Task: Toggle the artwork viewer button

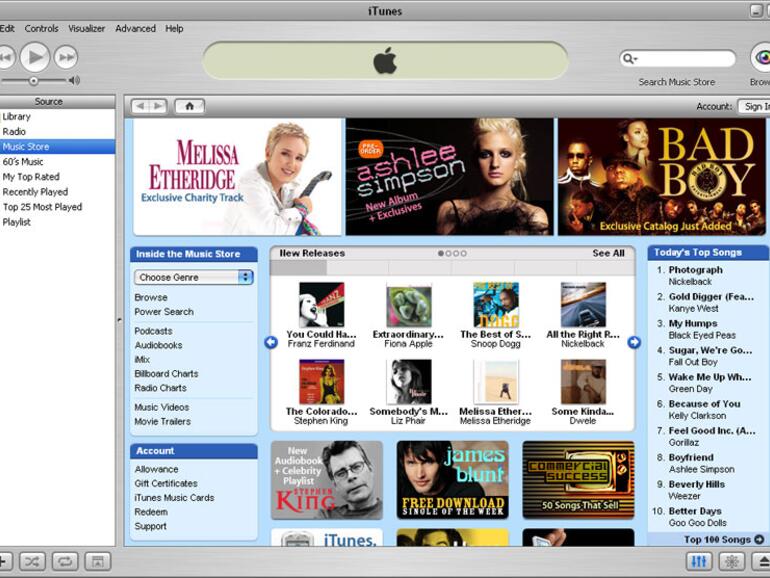Action: tap(98, 562)
